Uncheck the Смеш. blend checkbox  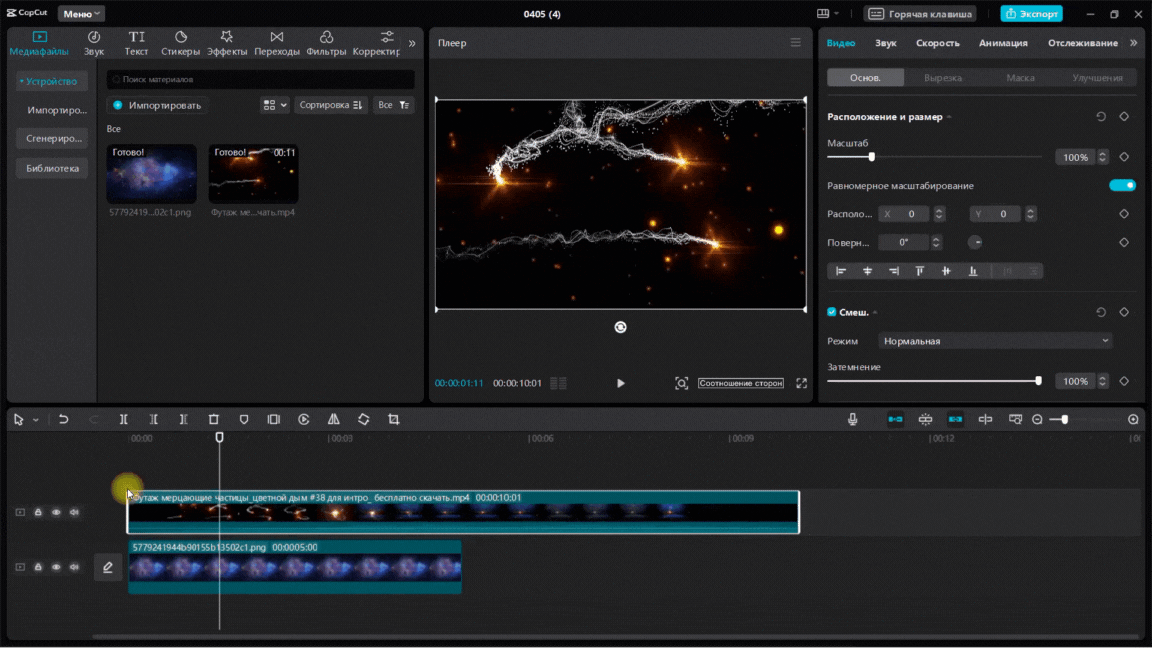(832, 312)
